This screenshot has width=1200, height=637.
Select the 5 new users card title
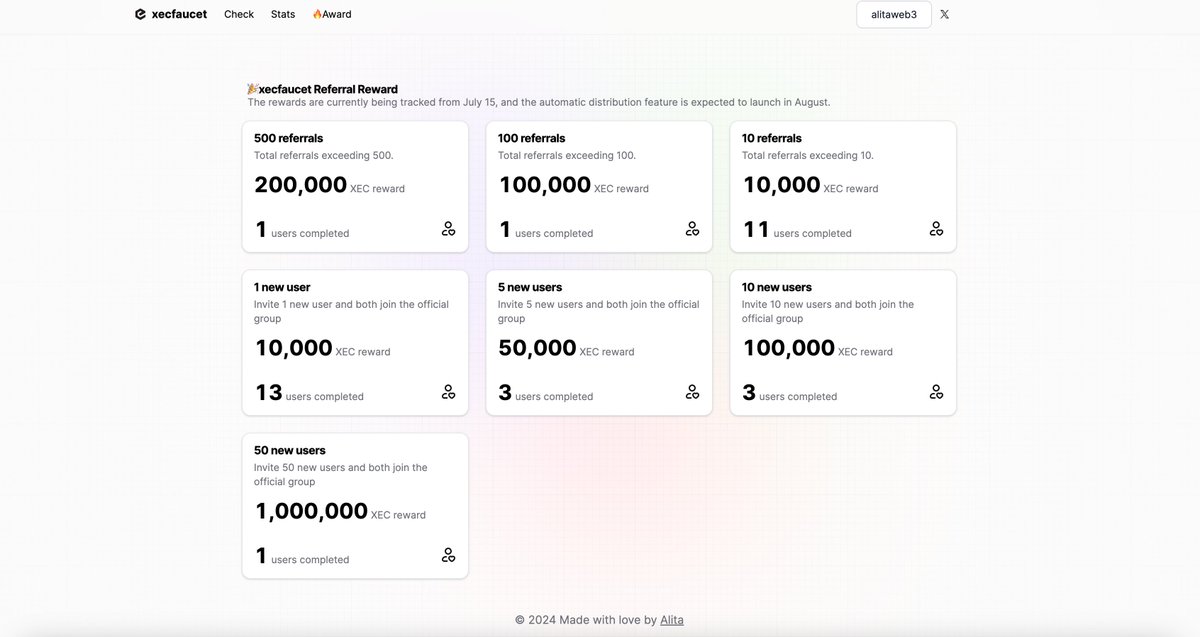click(x=530, y=287)
